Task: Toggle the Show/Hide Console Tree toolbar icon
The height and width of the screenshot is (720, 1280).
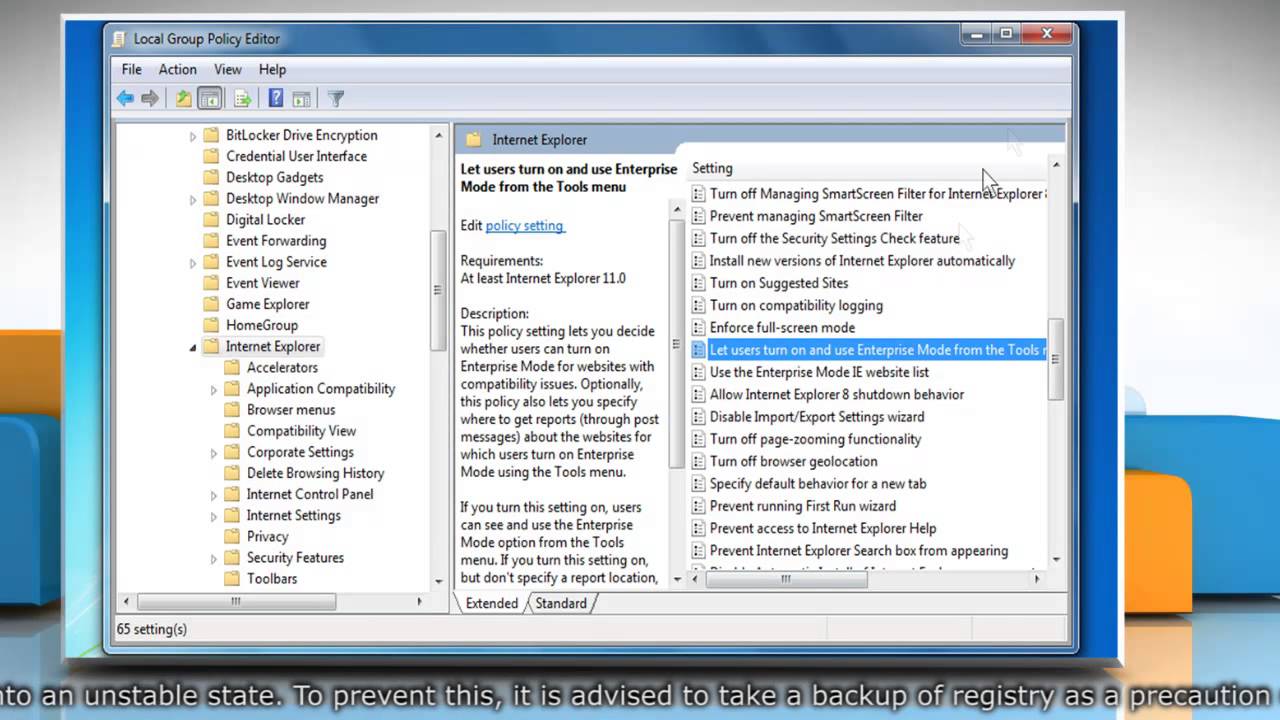Action: pos(209,98)
